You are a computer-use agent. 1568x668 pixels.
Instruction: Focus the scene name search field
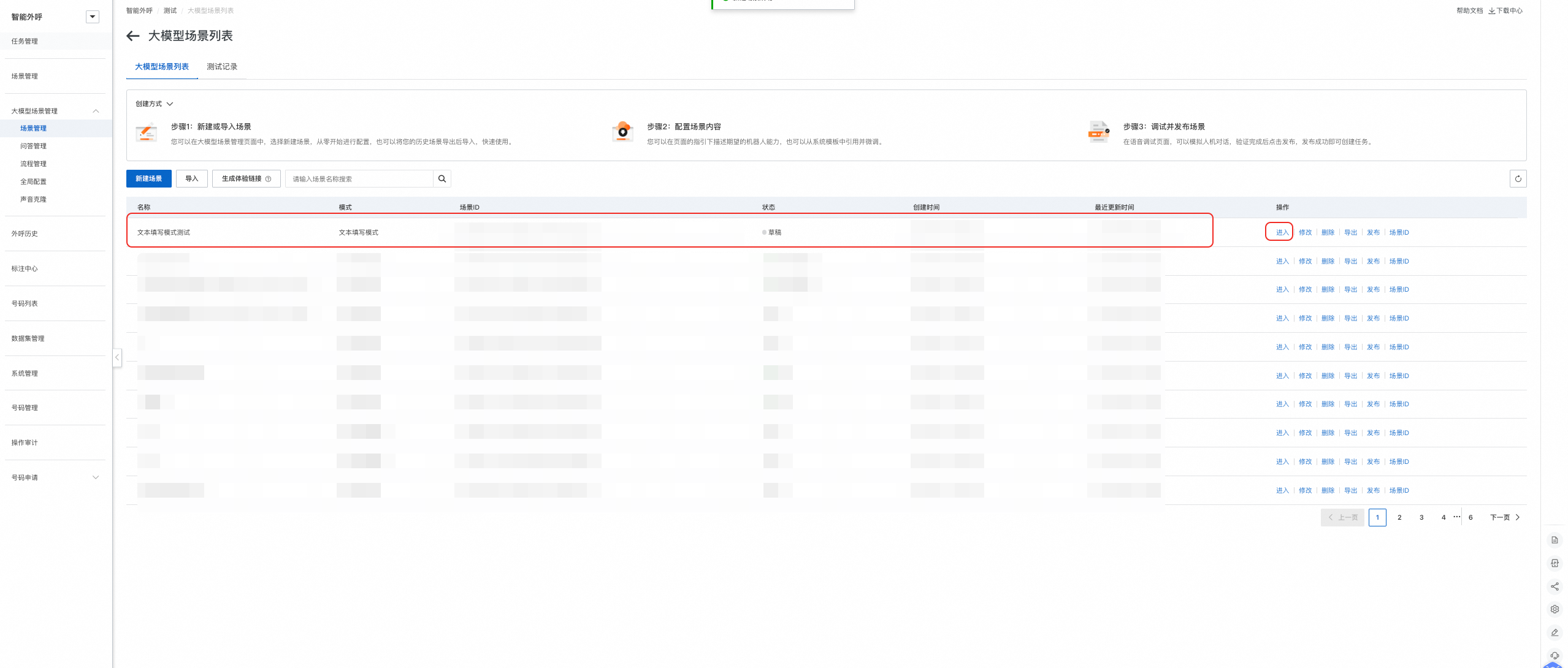click(x=359, y=179)
